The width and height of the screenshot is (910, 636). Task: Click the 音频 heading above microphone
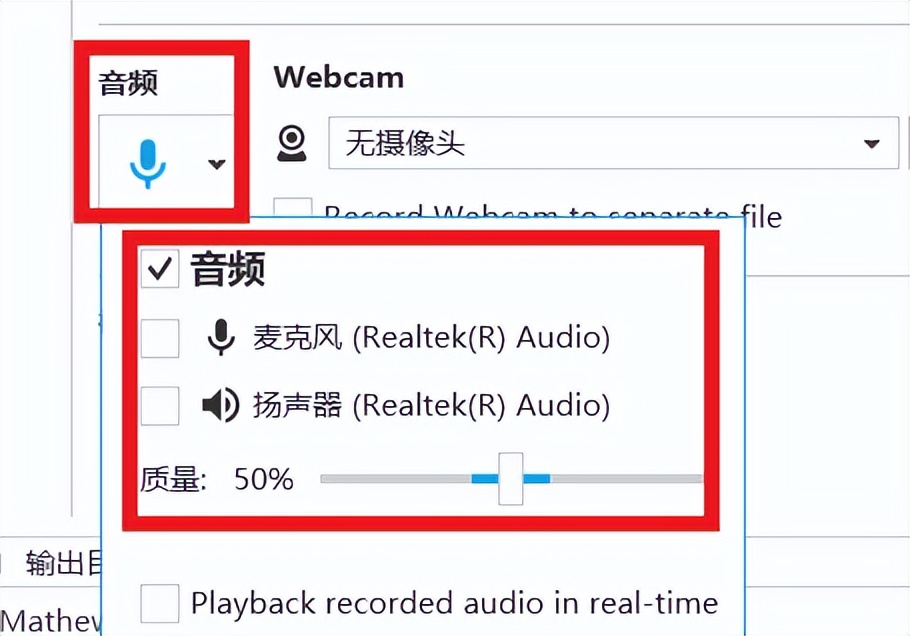point(128,83)
